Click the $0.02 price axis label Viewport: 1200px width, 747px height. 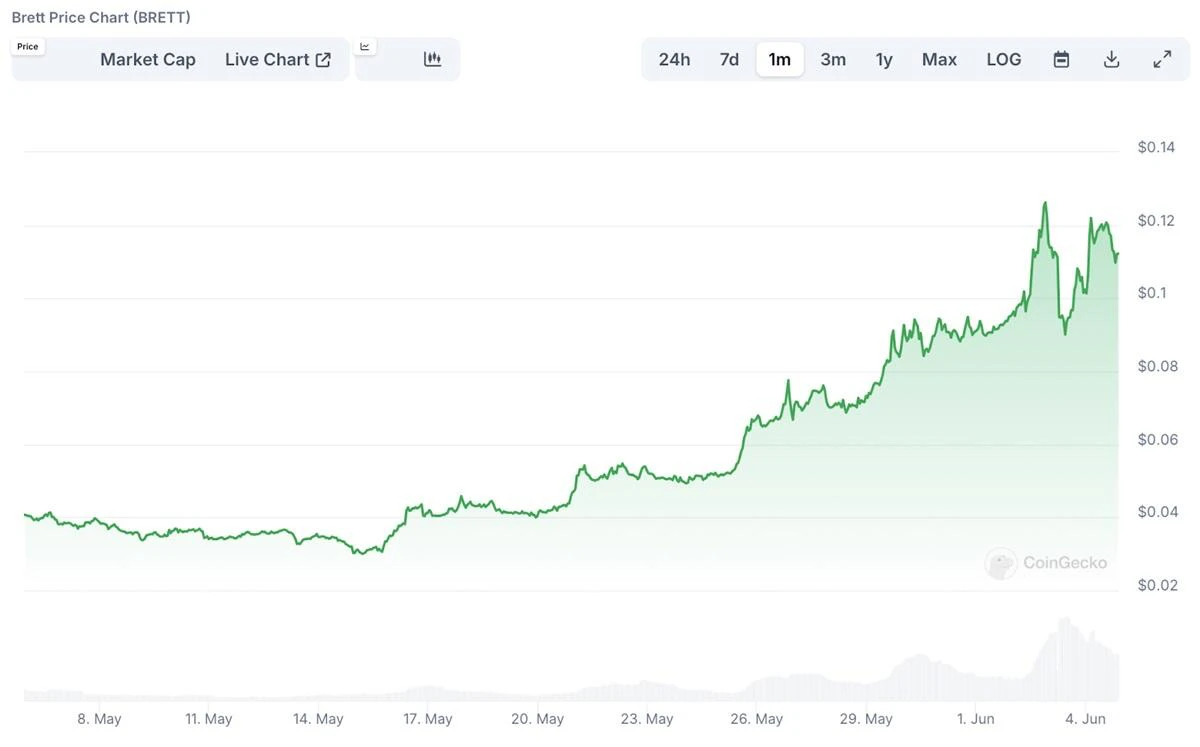1158,585
